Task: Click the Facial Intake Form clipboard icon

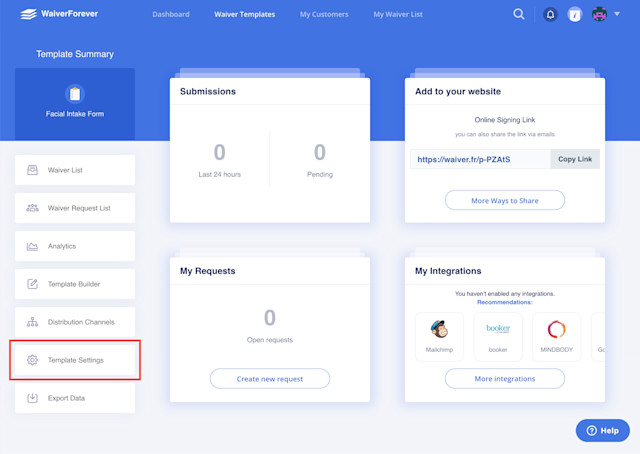Action: coord(75,94)
